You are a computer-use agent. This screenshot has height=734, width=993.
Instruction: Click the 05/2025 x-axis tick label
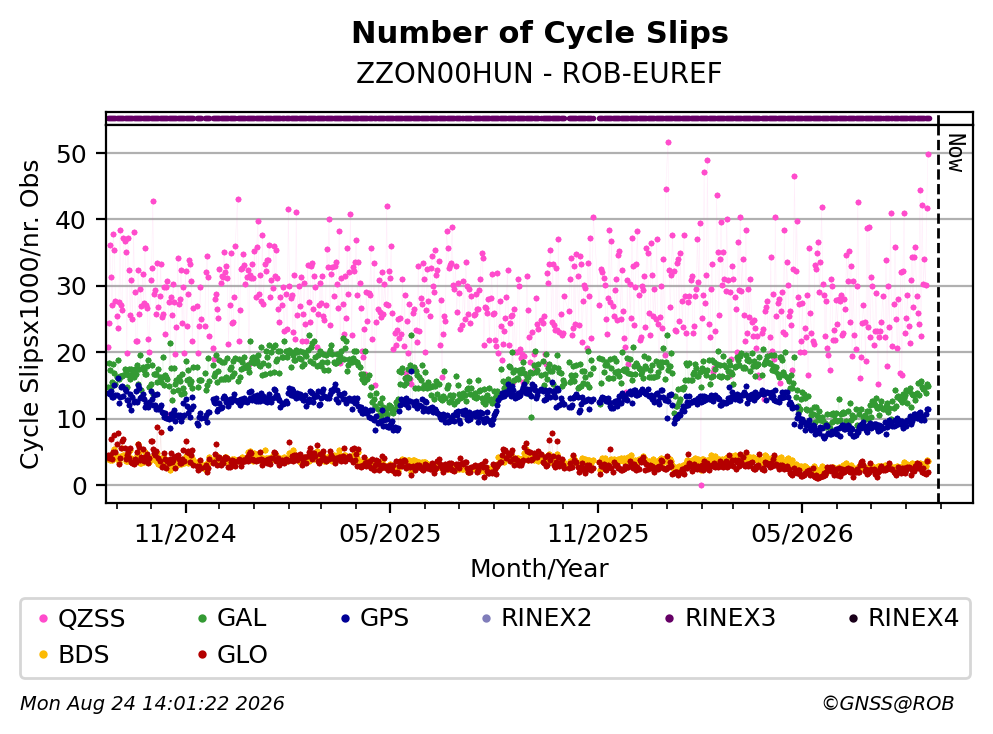click(x=389, y=534)
